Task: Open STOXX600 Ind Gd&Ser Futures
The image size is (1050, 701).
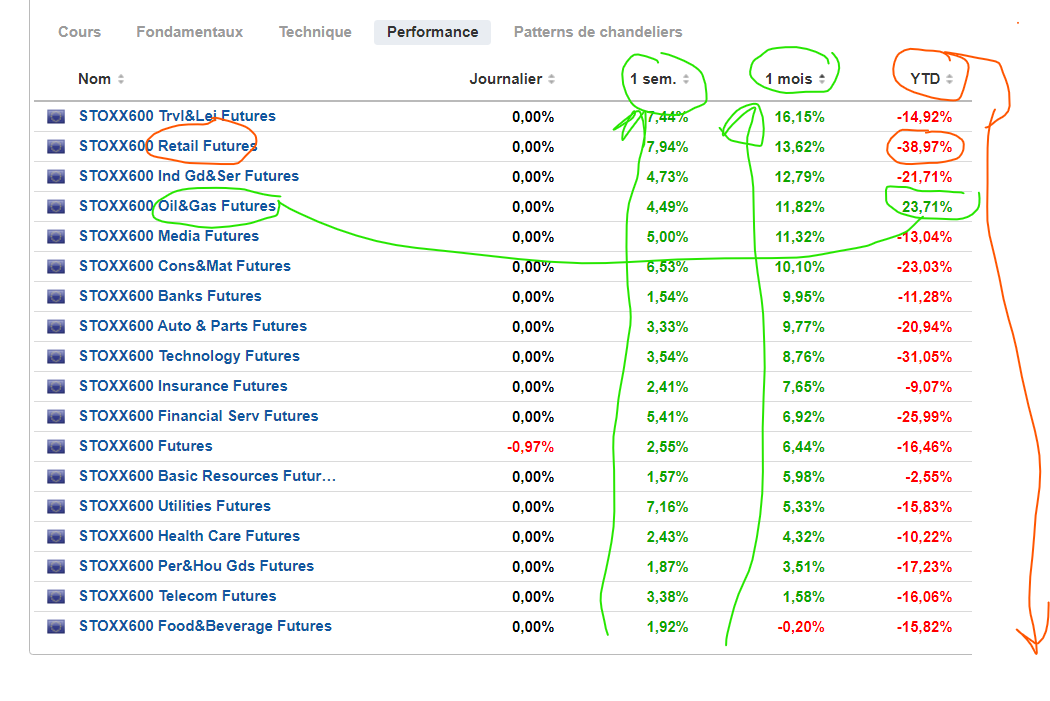Action: pos(189,176)
